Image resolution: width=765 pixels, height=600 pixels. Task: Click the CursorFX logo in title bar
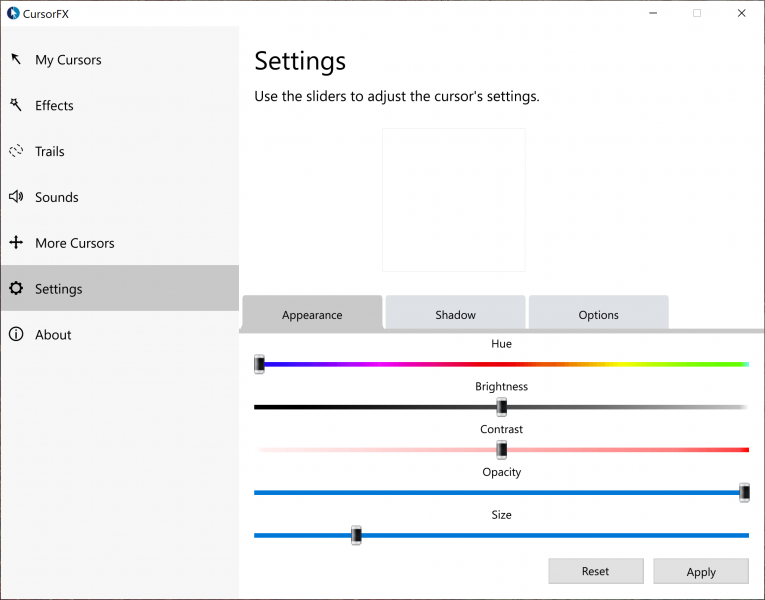click(13, 14)
